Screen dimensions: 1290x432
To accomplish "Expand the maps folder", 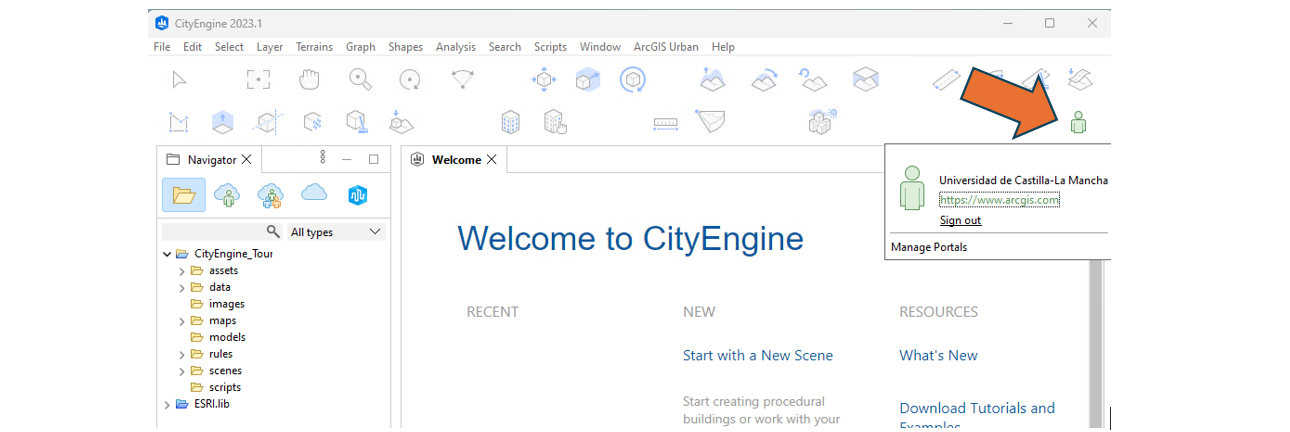I will (x=182, y=321).
